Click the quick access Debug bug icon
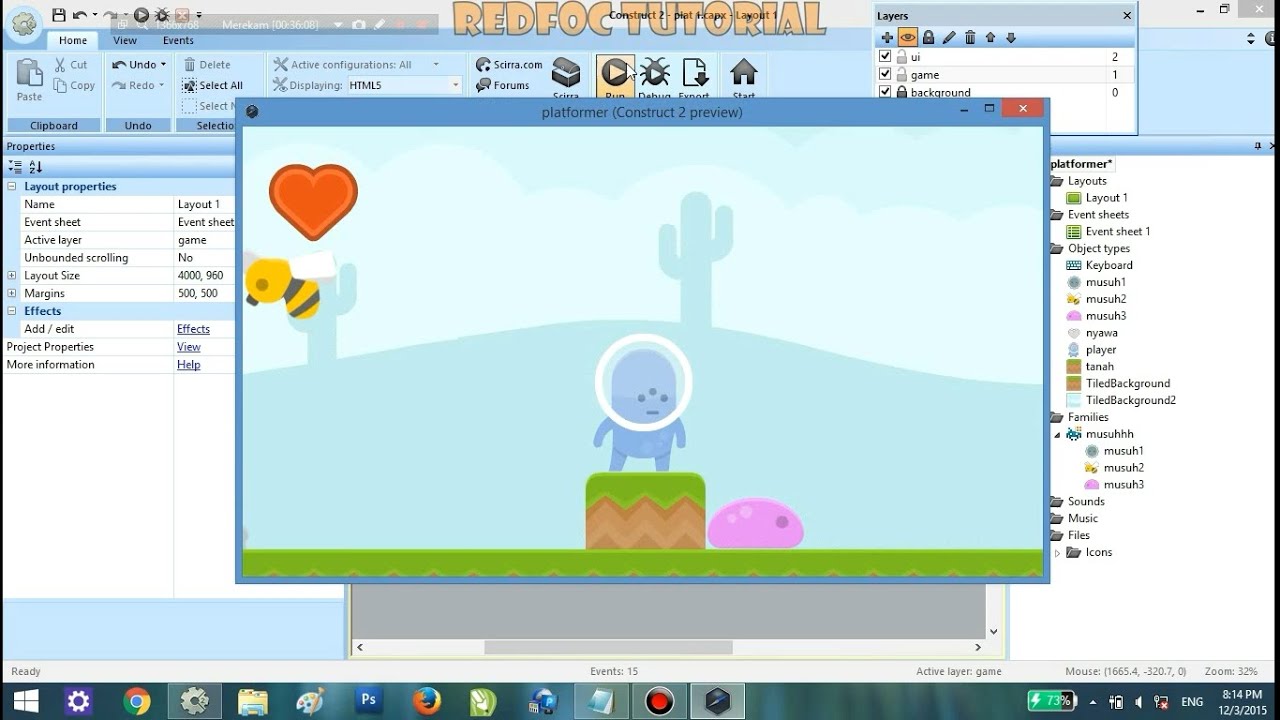This screenshot has width=1280, height=720. click(x=161, y=15)
